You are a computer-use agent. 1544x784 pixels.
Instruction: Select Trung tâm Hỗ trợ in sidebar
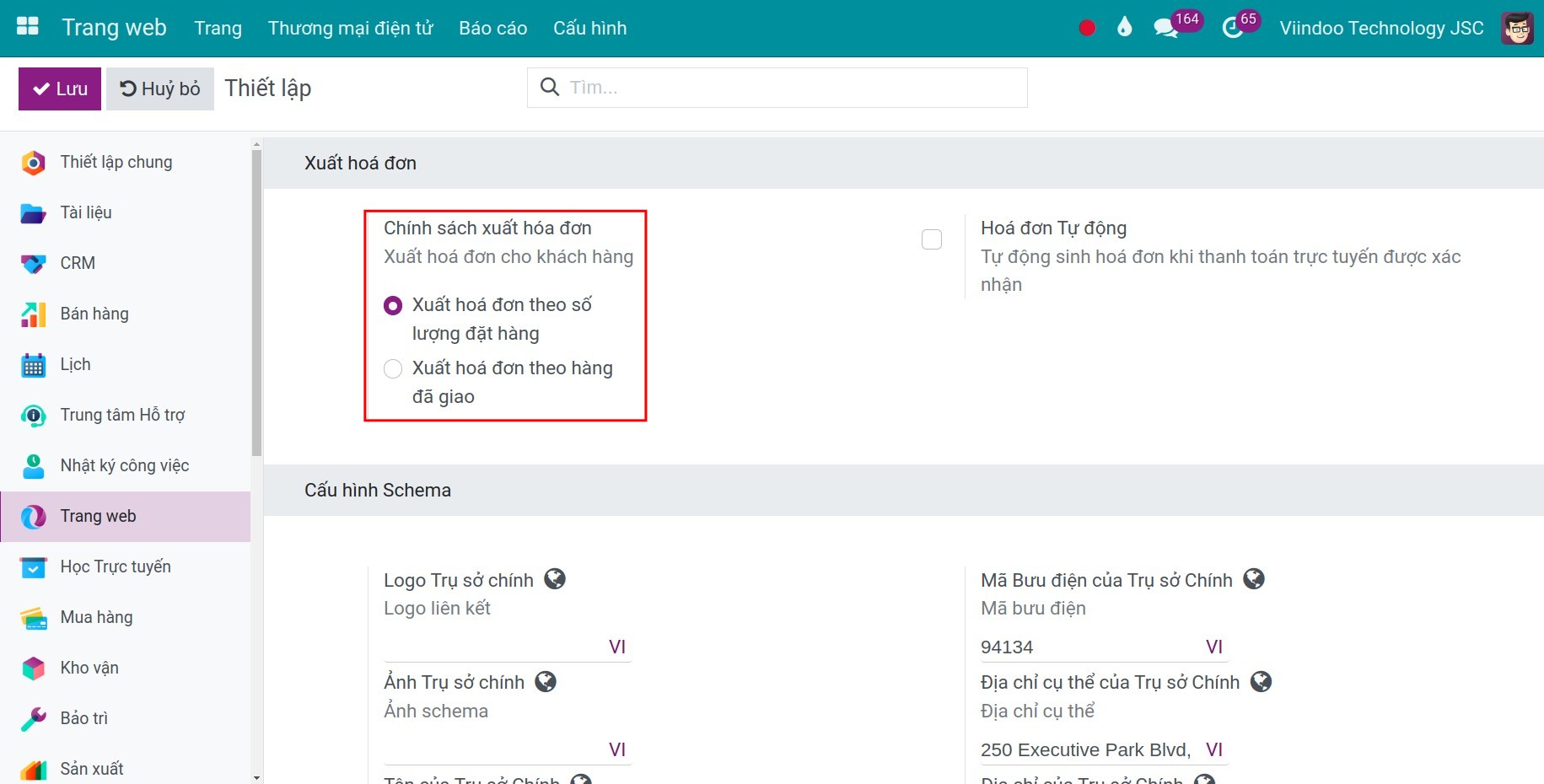coord(126,415)
